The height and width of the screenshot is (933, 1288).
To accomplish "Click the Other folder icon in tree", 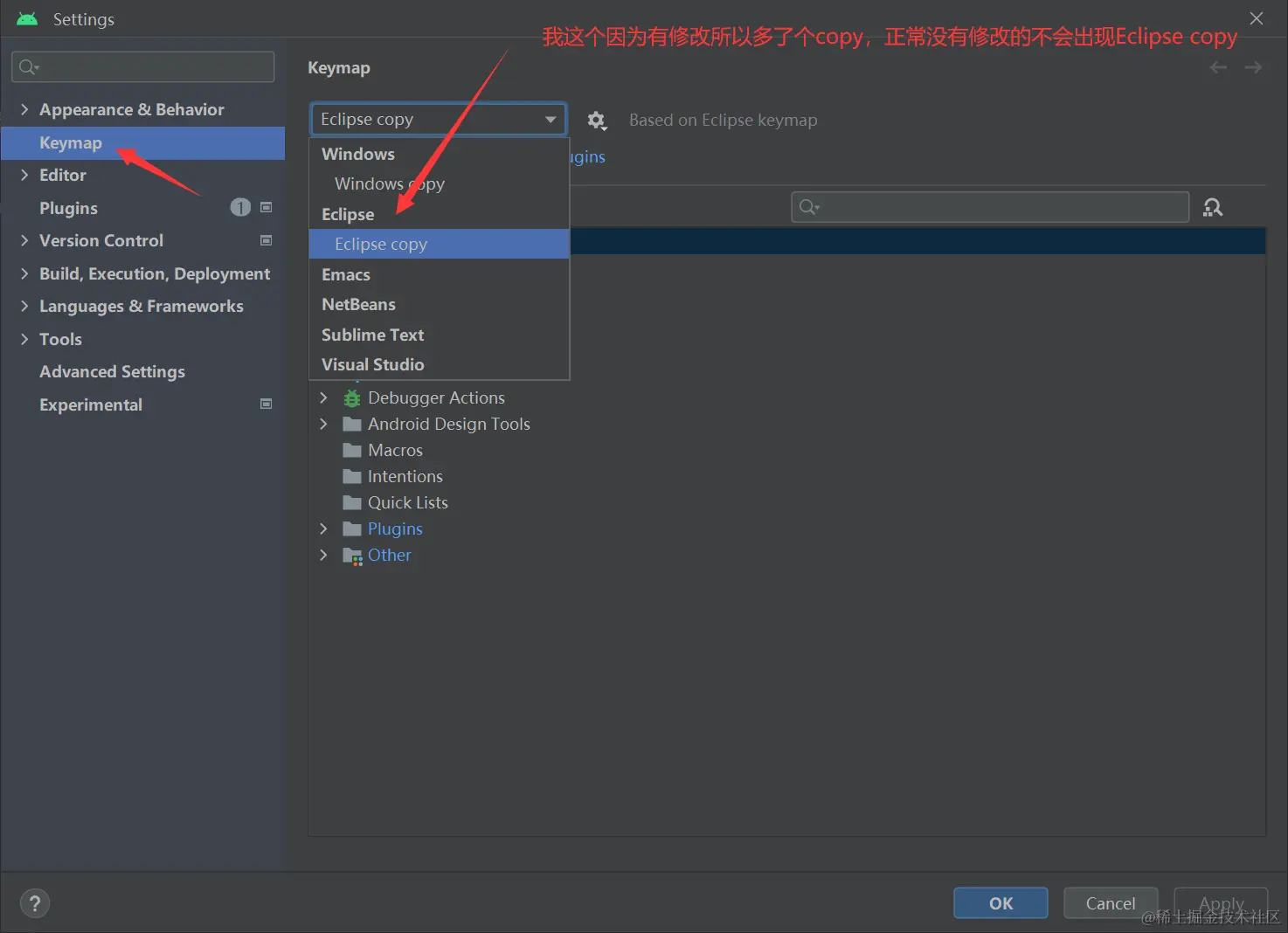I will coord(352,556).
